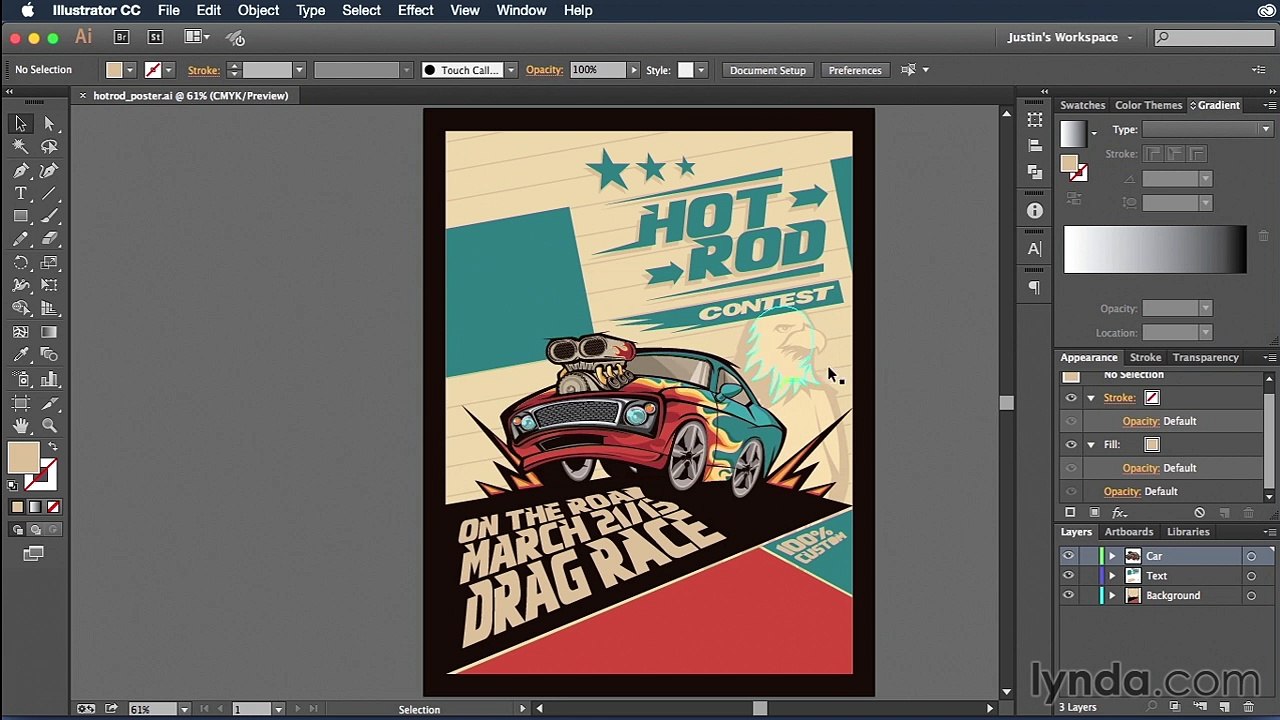1280x720 pixels.
Task: Open the Effect menu
Action: tap(415, 10)
